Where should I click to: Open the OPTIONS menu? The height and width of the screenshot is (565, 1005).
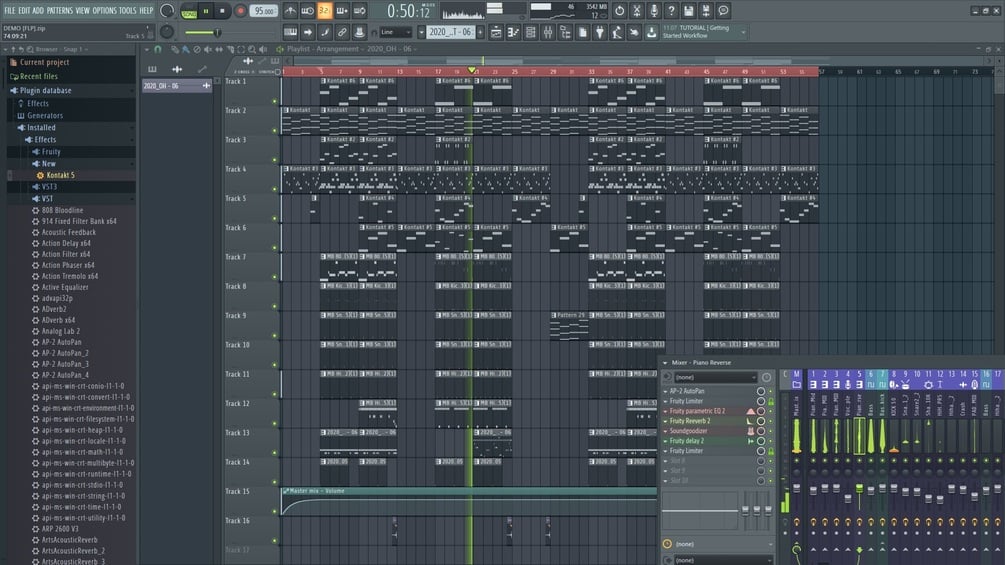tap(104, 11)
